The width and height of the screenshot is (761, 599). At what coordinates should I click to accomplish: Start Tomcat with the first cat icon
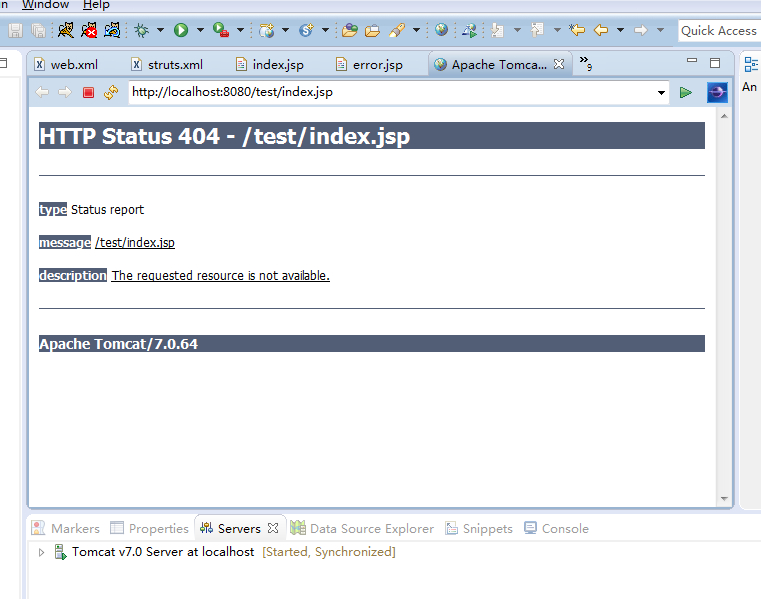click(66, 30)
